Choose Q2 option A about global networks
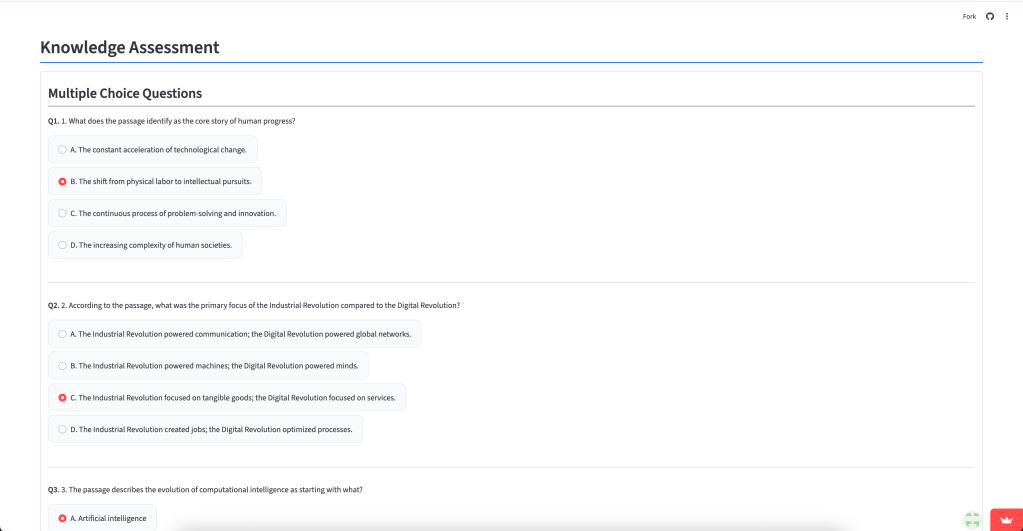Viewport: 1023px width, 531px height. click(x=62, y=334)
